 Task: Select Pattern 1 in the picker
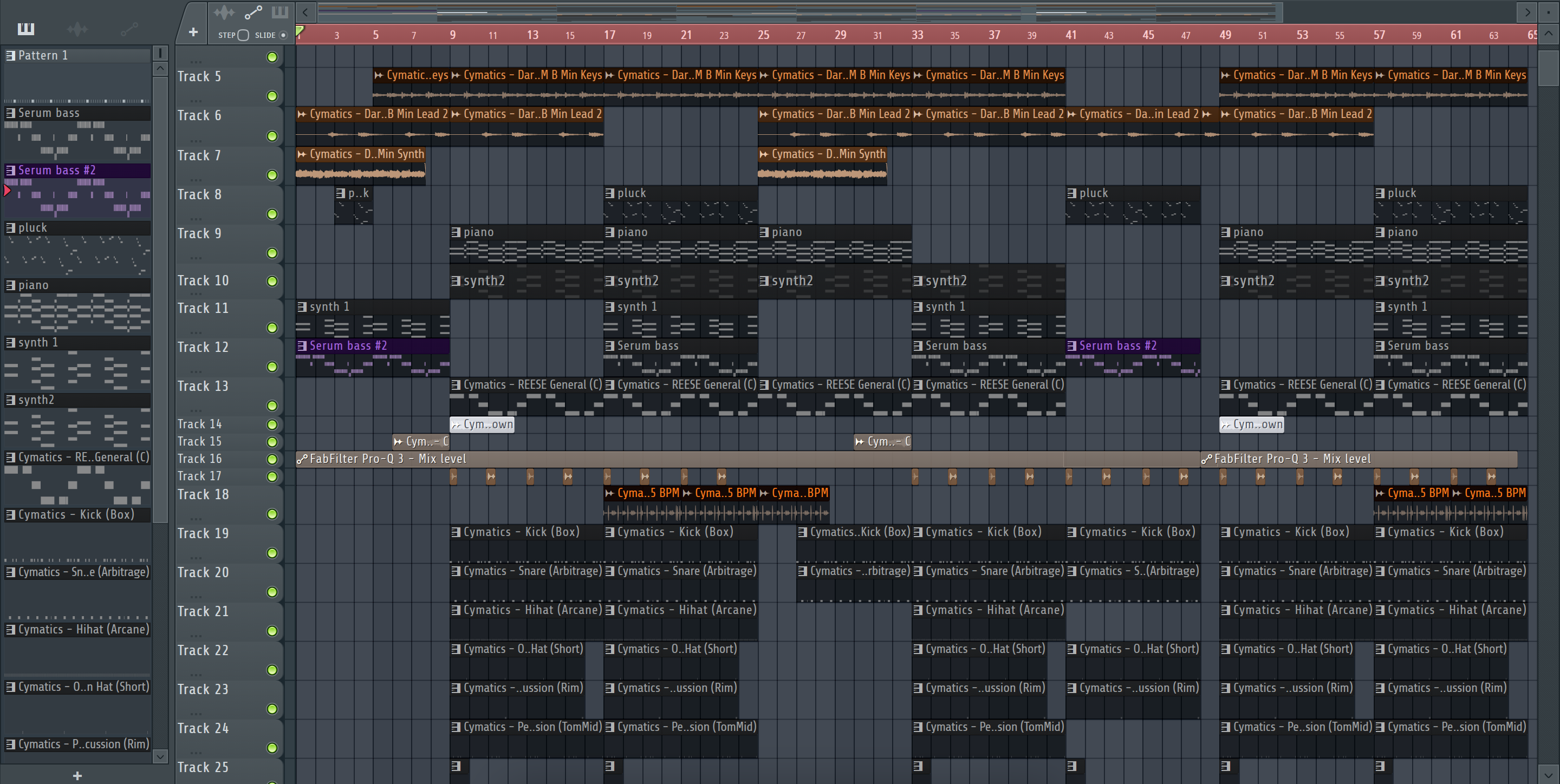77,55
